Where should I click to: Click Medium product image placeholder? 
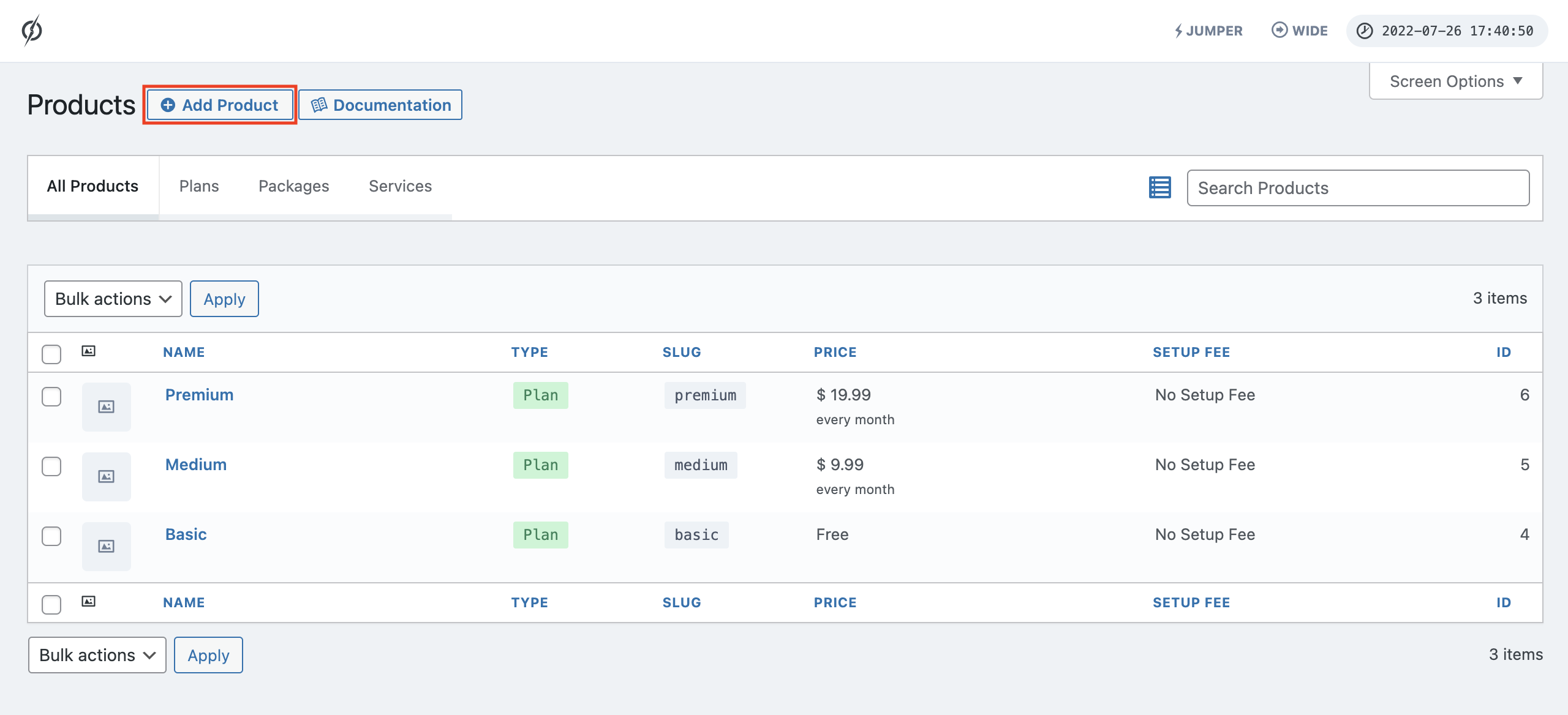[107, 477]
